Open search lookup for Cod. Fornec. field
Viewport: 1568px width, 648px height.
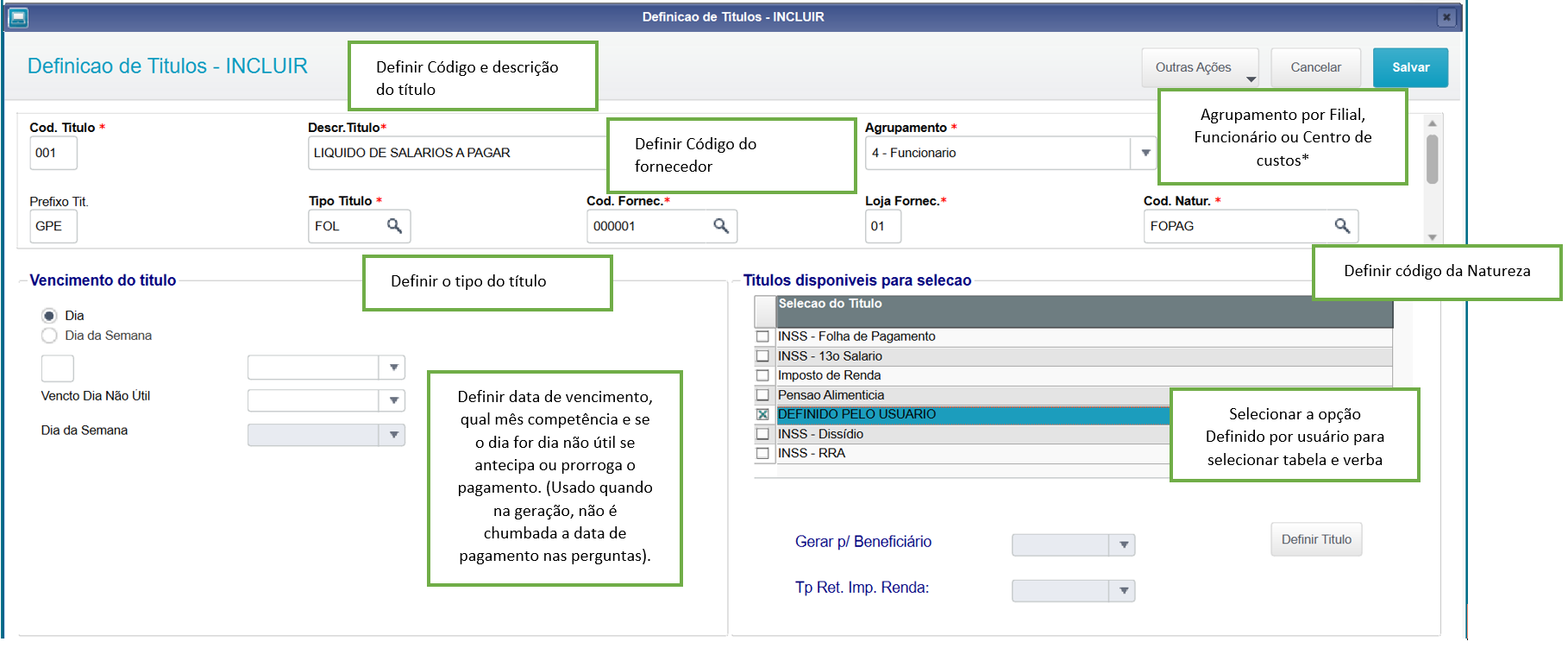721,226
